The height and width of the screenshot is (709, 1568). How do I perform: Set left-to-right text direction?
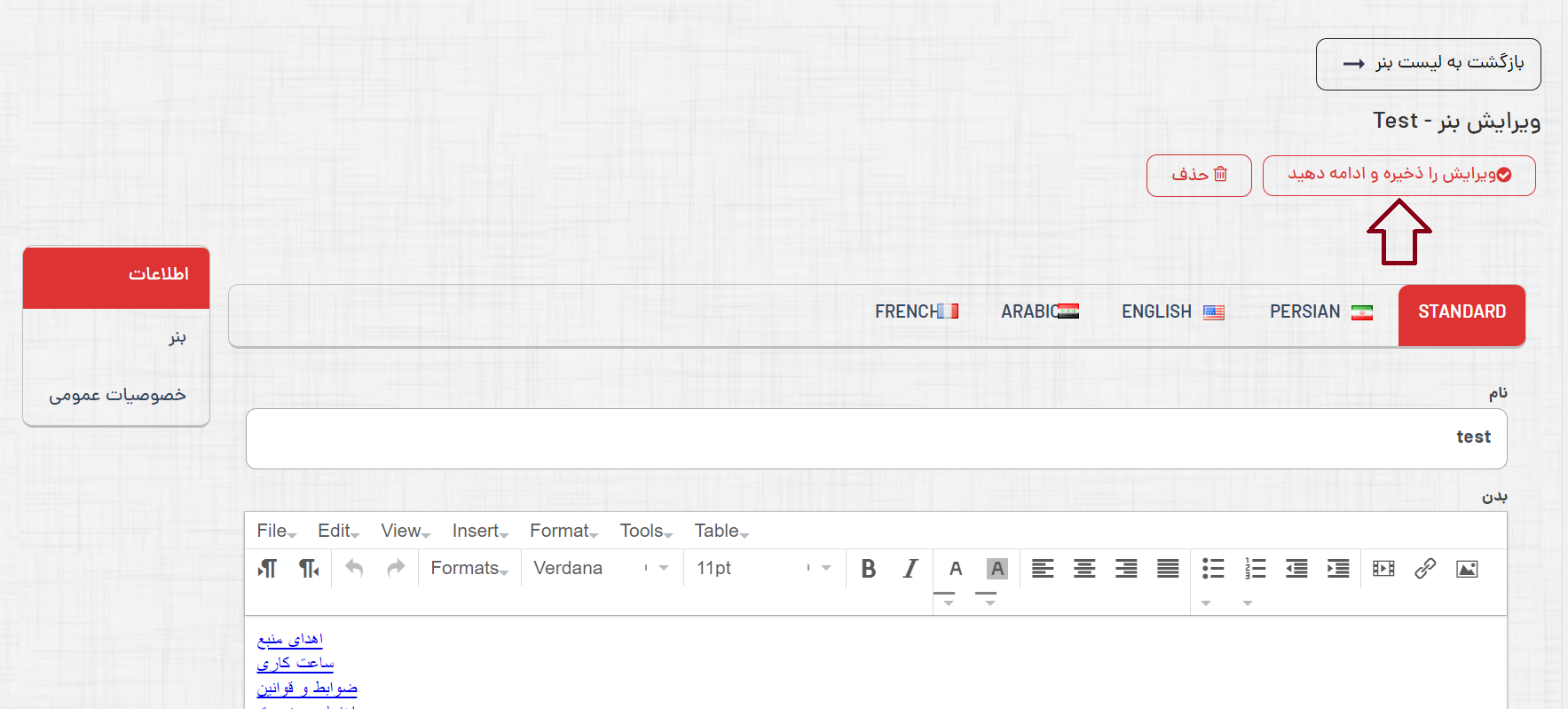tap(267, 569)
